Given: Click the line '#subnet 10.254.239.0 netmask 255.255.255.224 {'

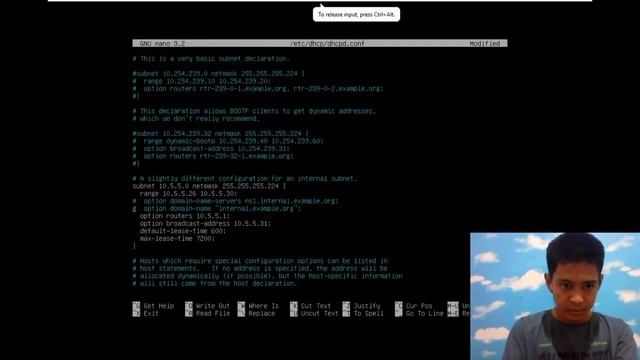Looking at the screenshot, I should 219,74.
